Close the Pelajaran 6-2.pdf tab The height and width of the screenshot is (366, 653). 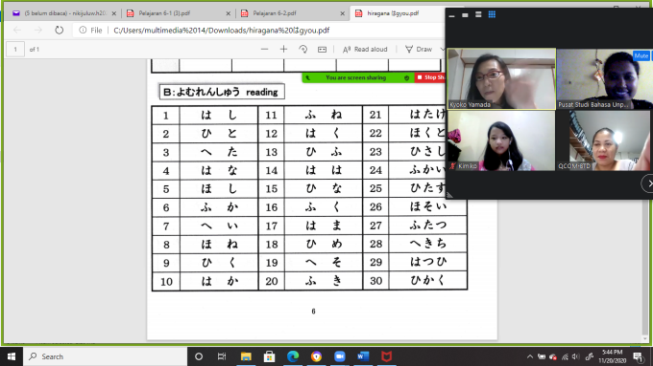[342, 13]
